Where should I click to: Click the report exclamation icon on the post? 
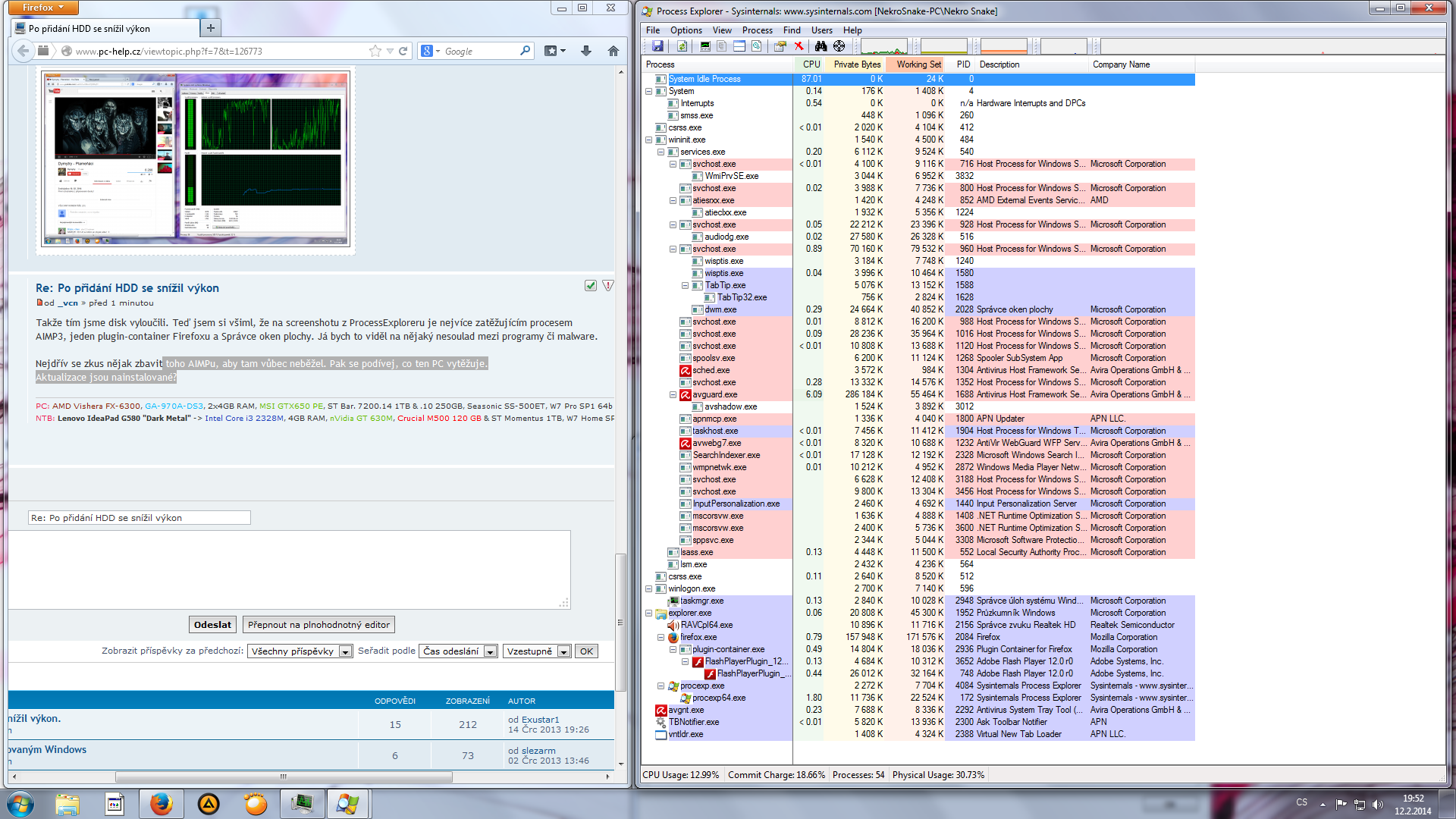[607, 286]
